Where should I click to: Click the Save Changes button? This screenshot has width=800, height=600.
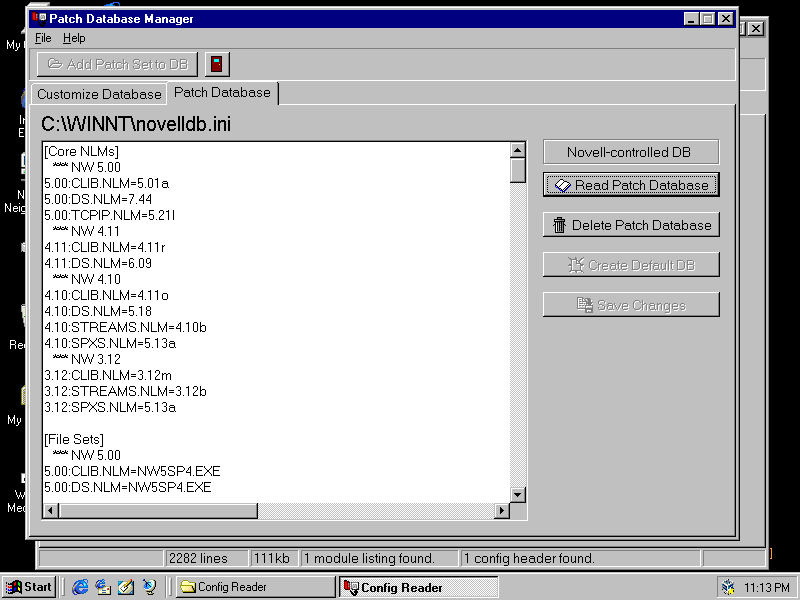click(x=631, y=305)
